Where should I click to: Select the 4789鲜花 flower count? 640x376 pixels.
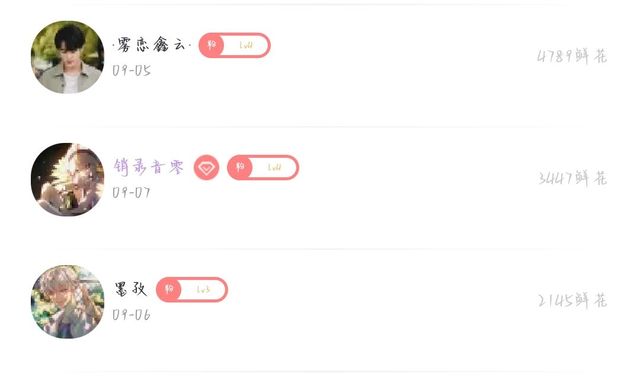click(572, 56)
